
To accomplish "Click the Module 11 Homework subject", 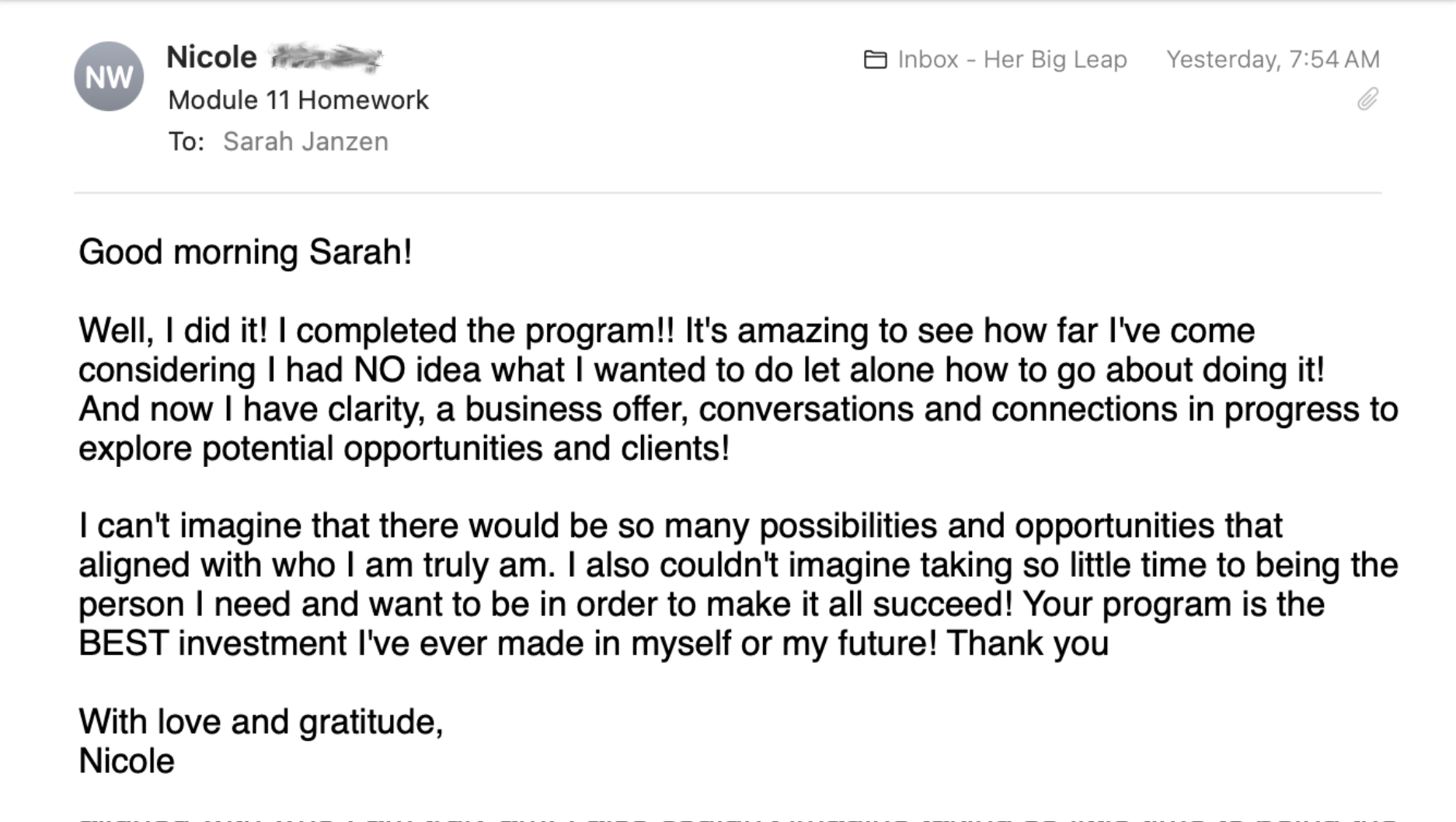I will (298, 100).
